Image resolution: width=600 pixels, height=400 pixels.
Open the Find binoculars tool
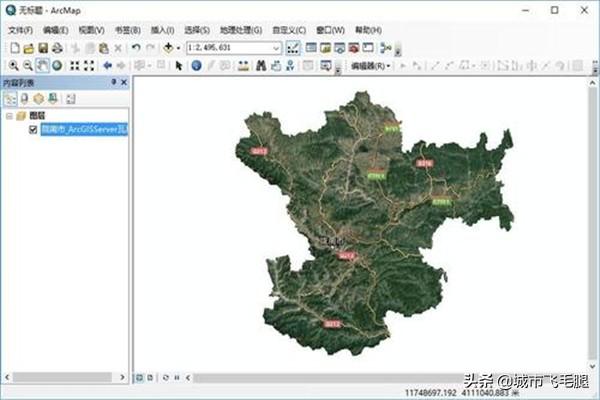point(261,66)
